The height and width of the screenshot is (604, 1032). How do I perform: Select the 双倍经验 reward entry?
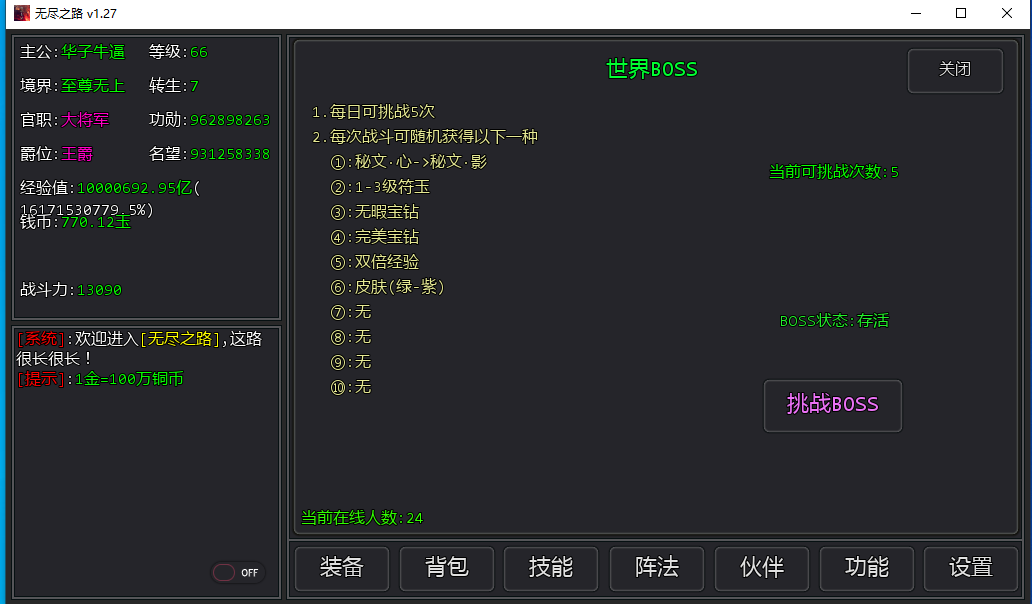tap(386, 262)
